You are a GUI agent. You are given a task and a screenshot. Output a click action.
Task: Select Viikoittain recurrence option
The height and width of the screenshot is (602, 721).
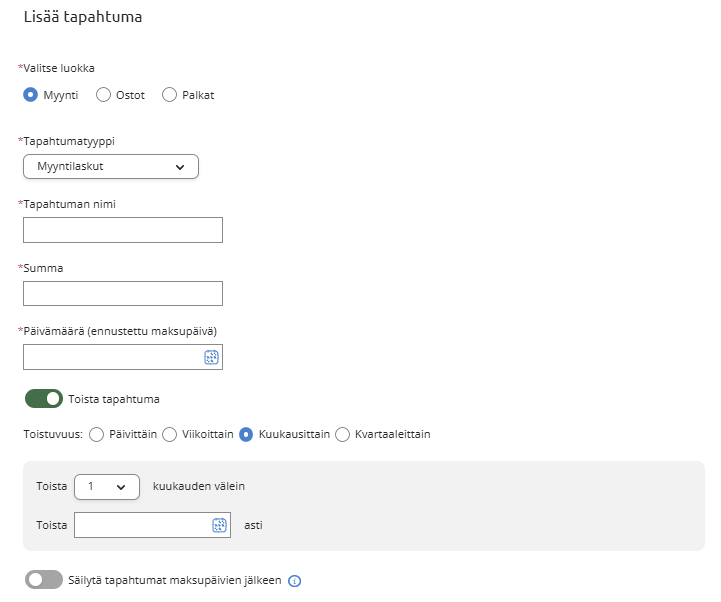pyautogui.click(x=169, y=434)
